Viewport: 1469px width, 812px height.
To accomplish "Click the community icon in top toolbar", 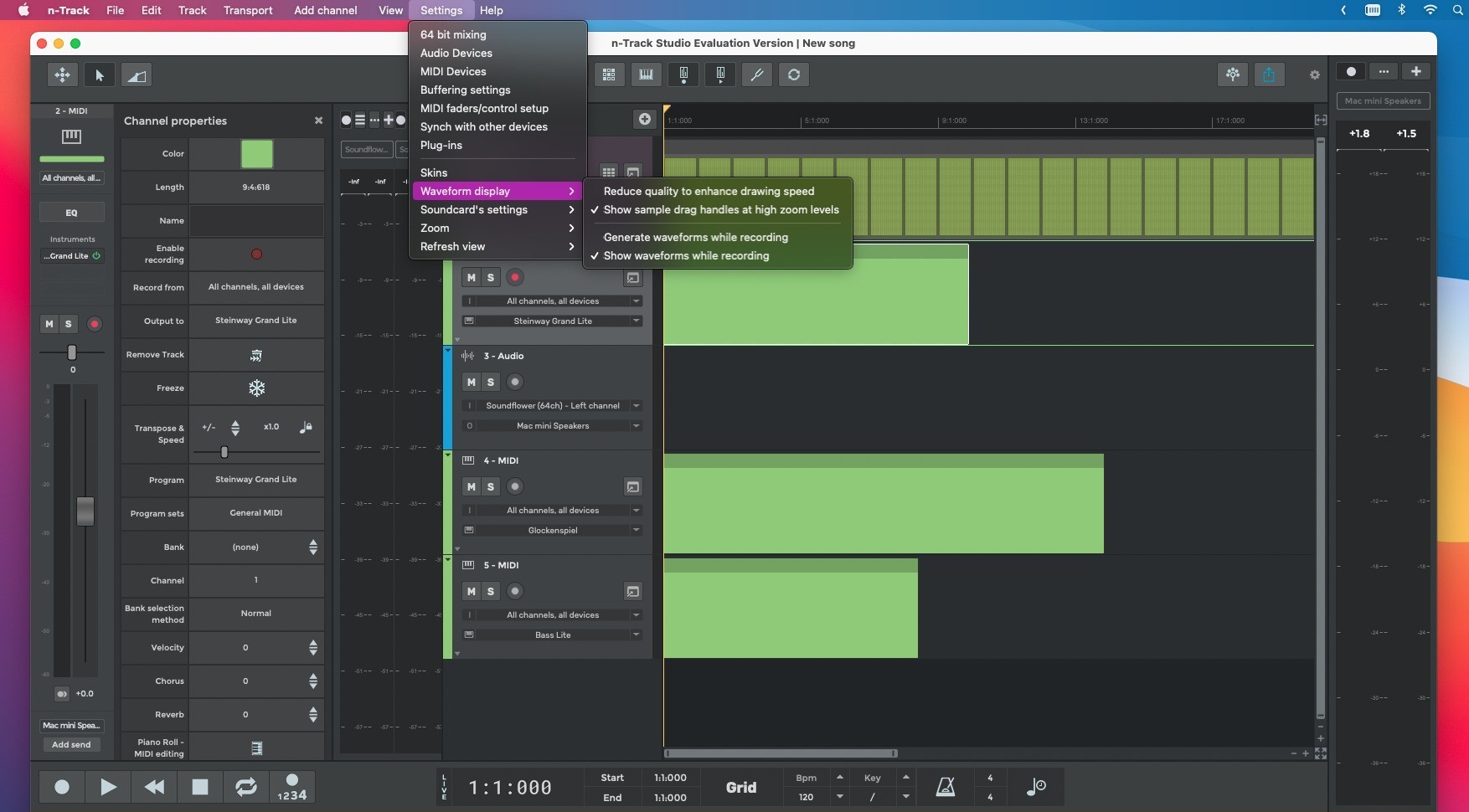I will pos(1233,75).
